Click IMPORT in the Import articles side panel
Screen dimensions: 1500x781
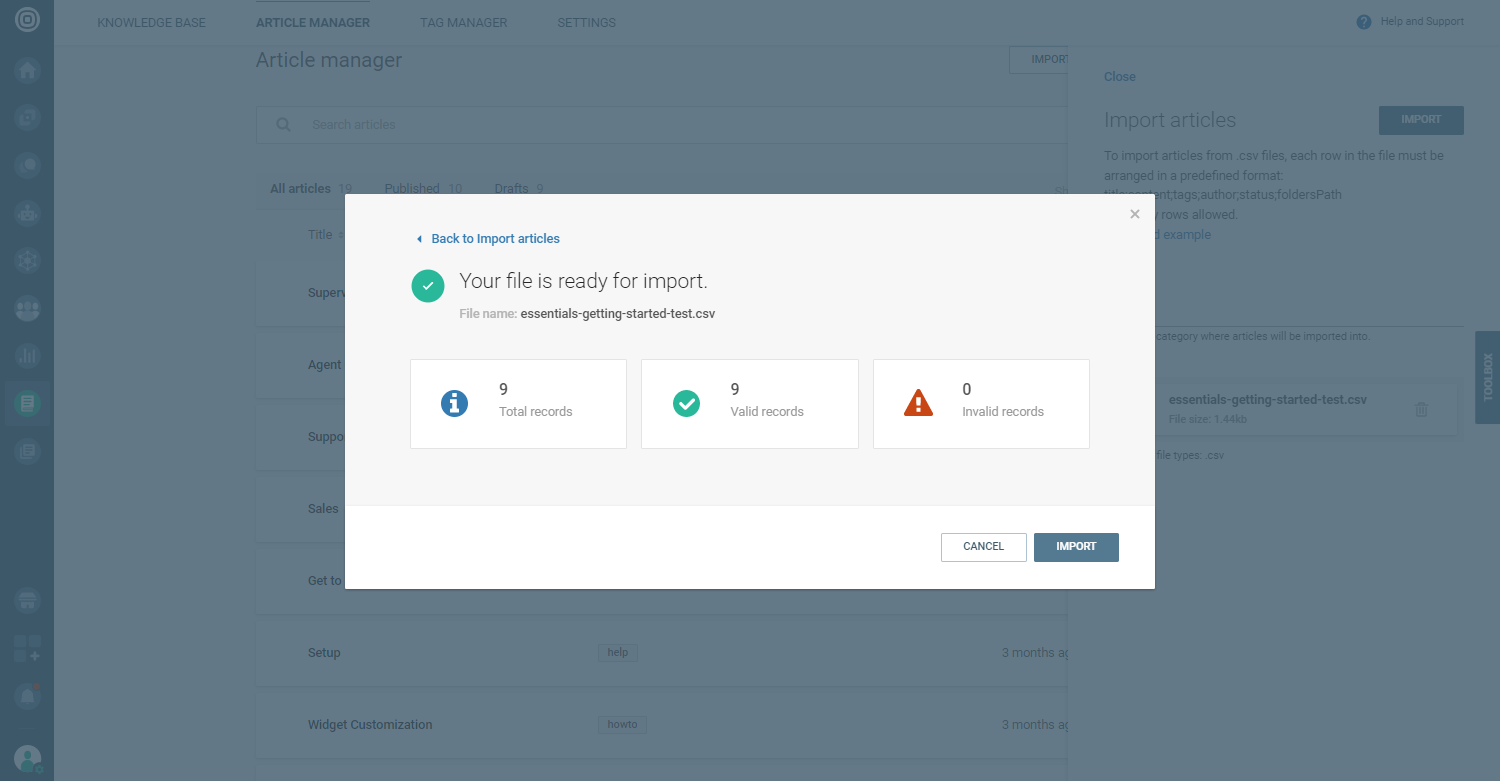[x=1421, y=120]
